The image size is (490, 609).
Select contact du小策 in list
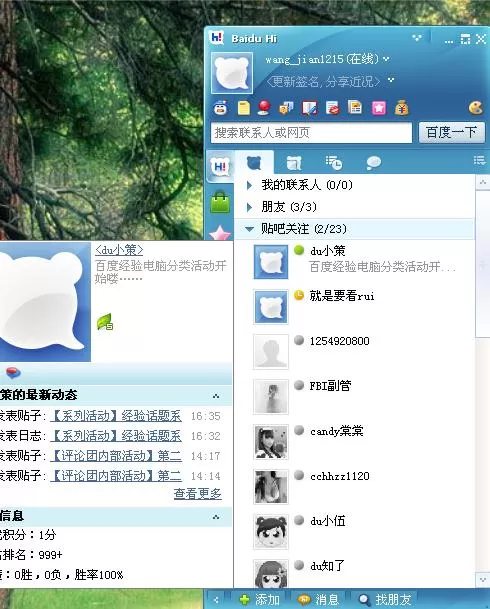[x=354, y=262]
